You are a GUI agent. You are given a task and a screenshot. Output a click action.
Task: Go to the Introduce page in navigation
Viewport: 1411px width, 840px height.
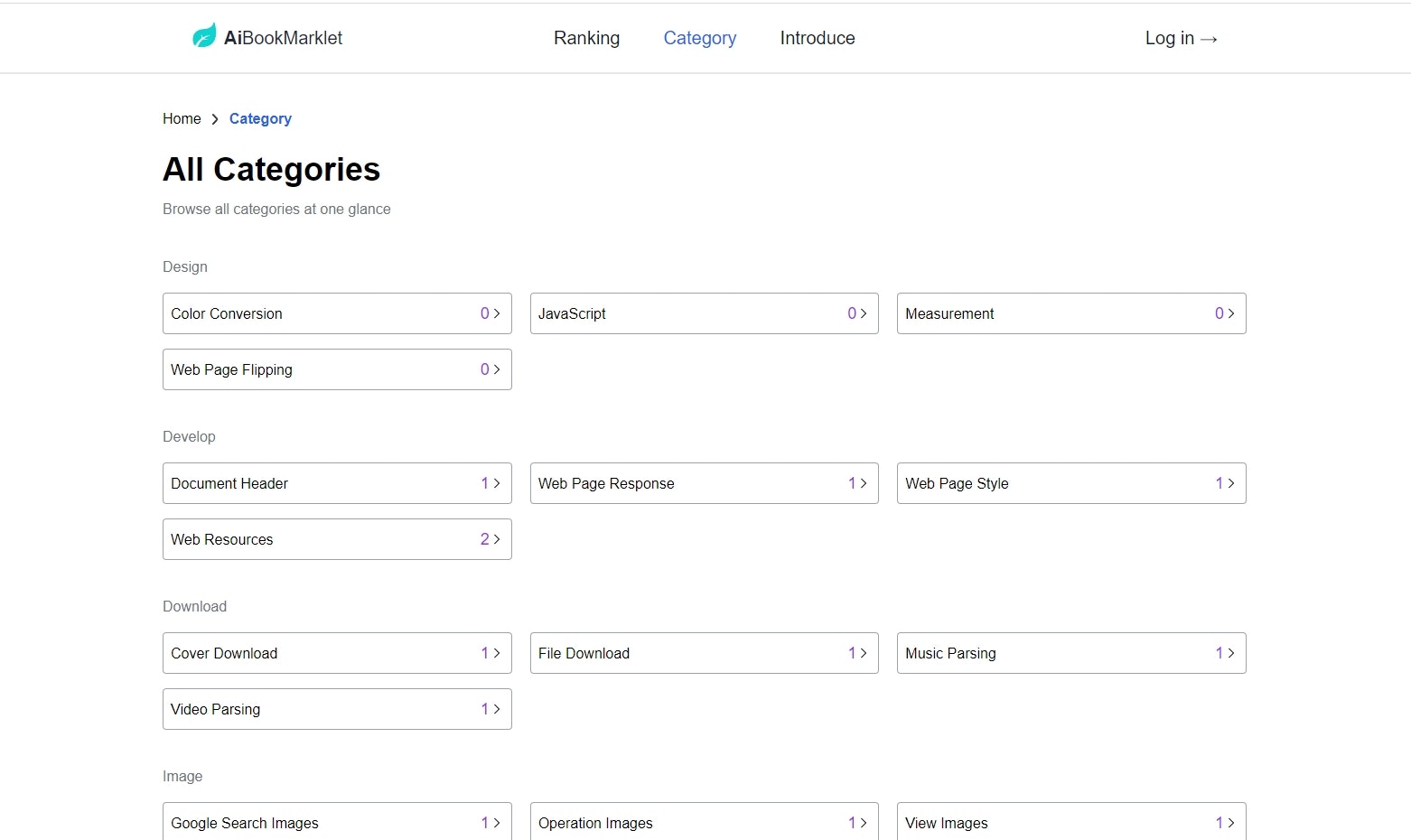pos(817,38)
